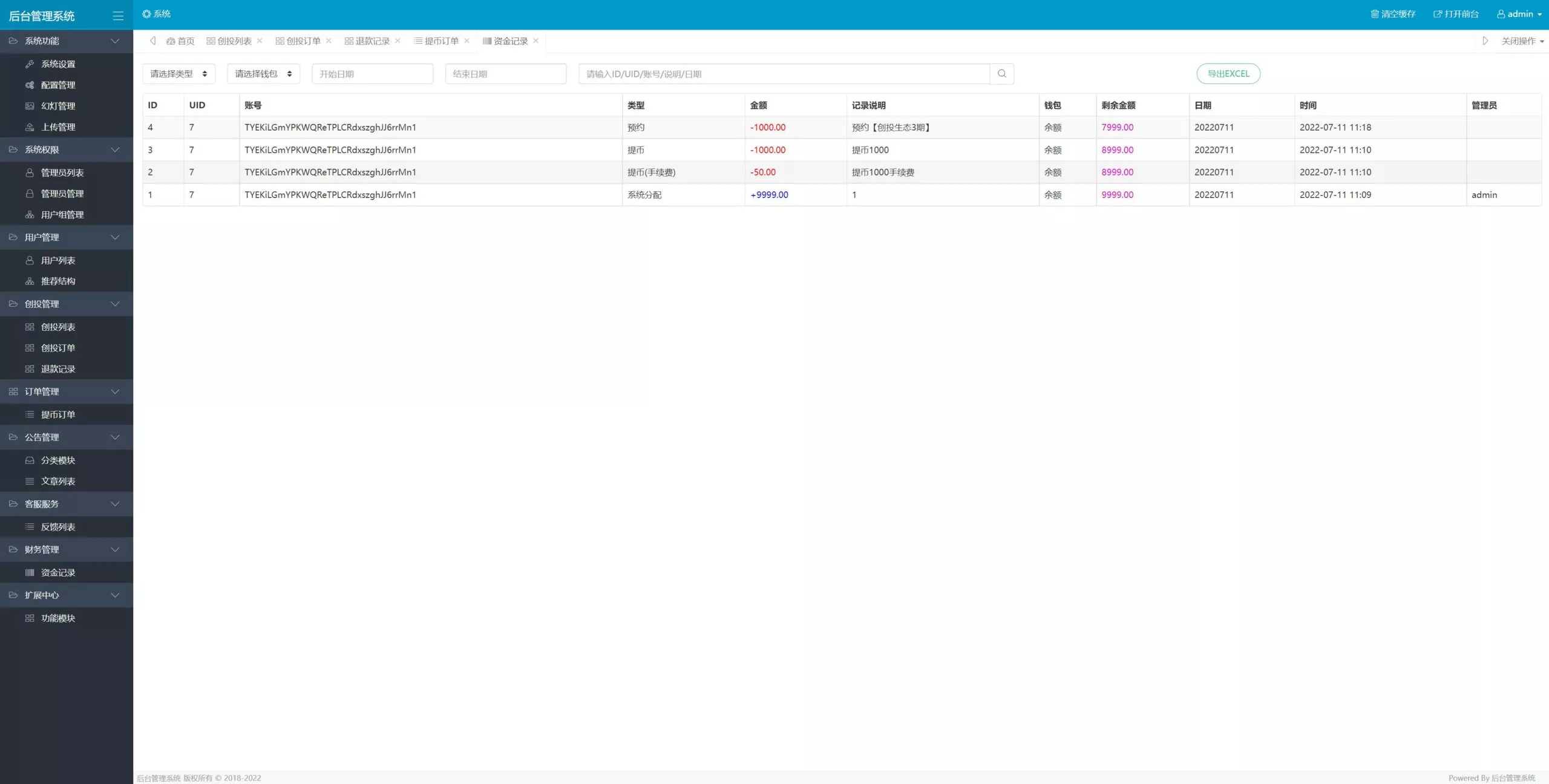Click the clear cache trash icon
Screen dimensions: 1549x784
1374,14
